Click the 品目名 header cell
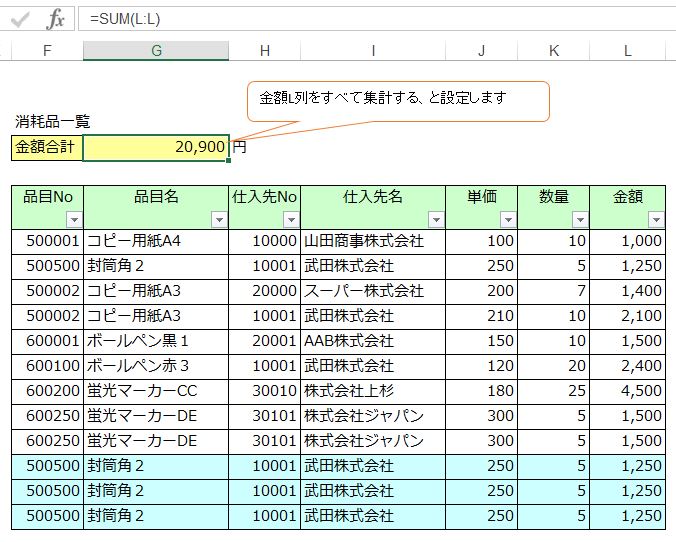676x542 pixels. tap(156, 207)
